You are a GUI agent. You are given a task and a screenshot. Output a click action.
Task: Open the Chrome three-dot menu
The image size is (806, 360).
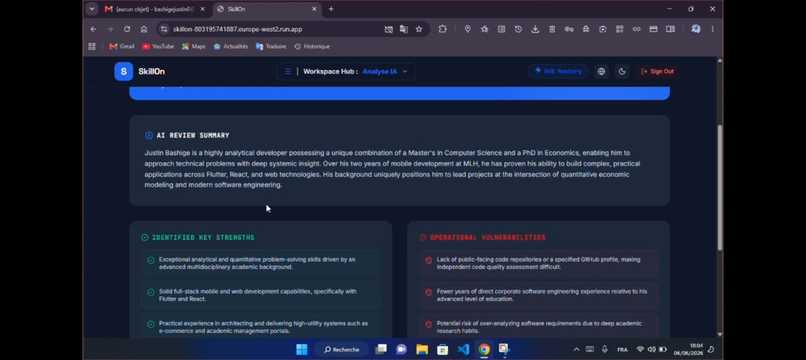712,29
